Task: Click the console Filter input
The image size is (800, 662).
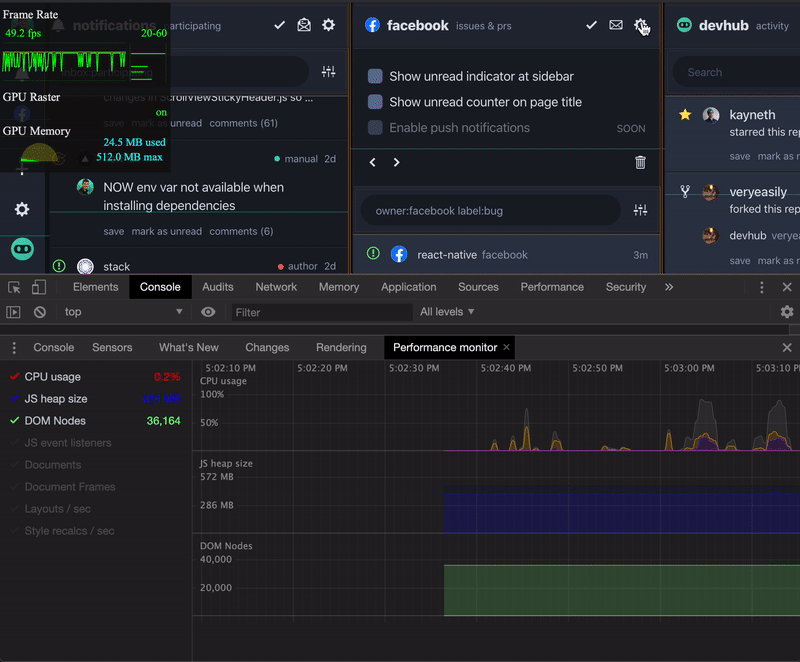Action: point(322,312)
